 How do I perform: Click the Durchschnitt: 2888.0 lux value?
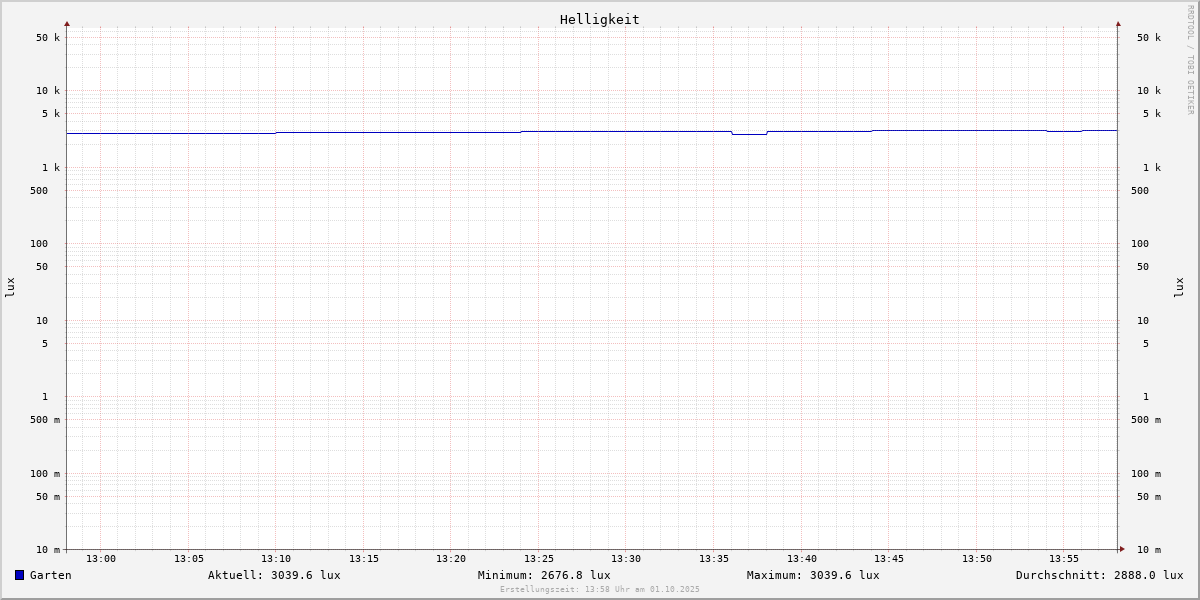click(1099, 575)
